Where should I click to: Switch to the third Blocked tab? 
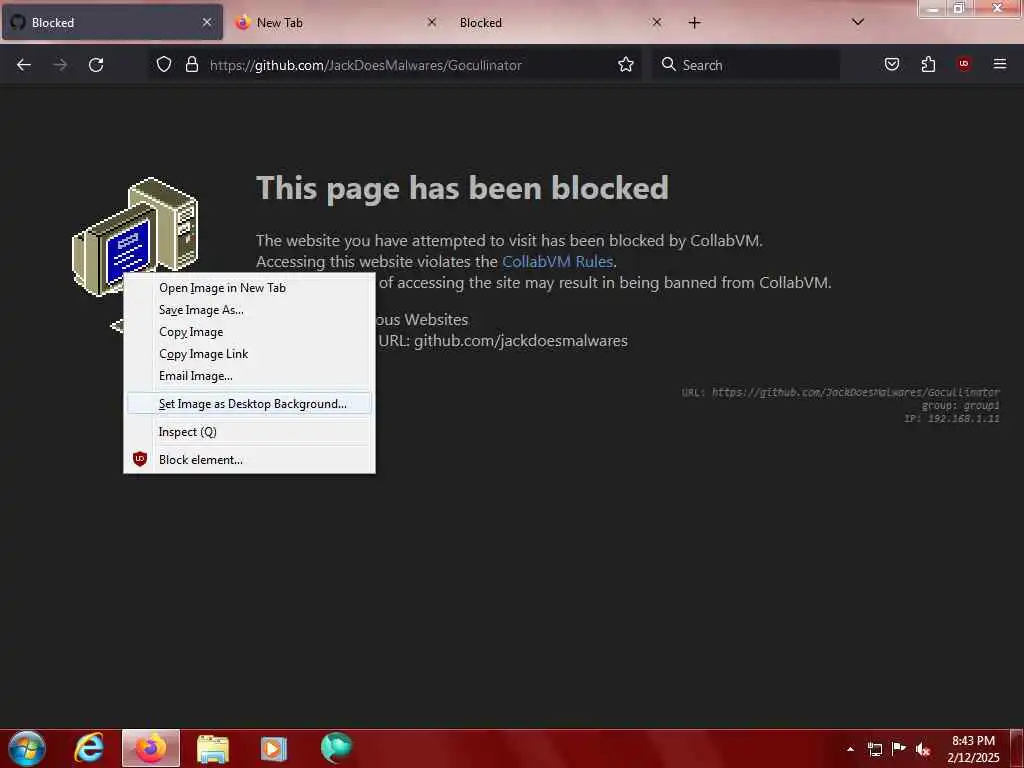(x=562, y=23)
